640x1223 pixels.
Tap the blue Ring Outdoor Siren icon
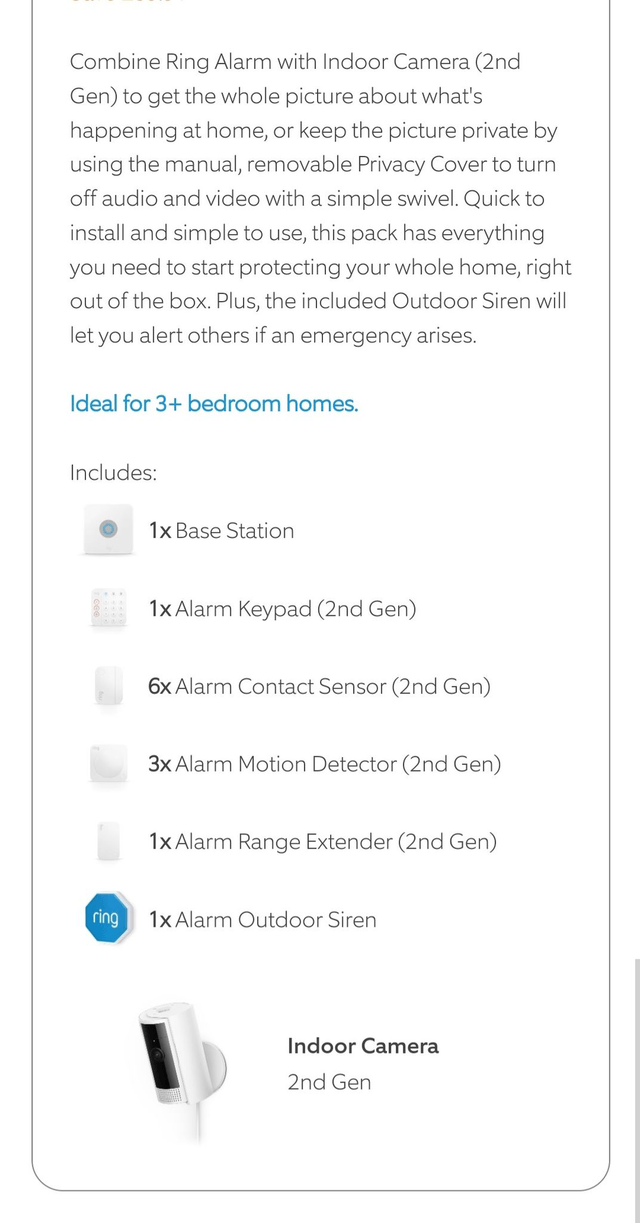(x=105, y=918)
